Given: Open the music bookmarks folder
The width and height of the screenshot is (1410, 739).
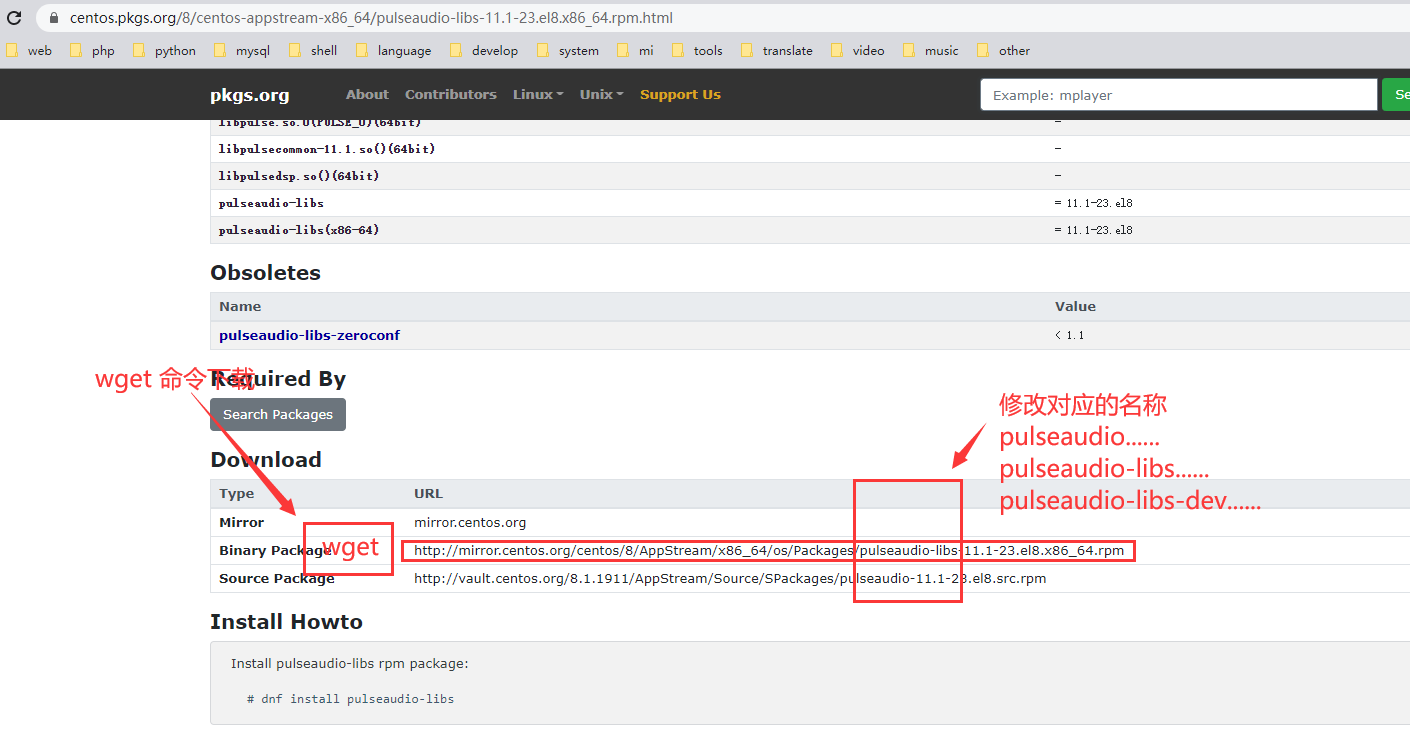Looking at the screenshot, I should click(940, 50).
